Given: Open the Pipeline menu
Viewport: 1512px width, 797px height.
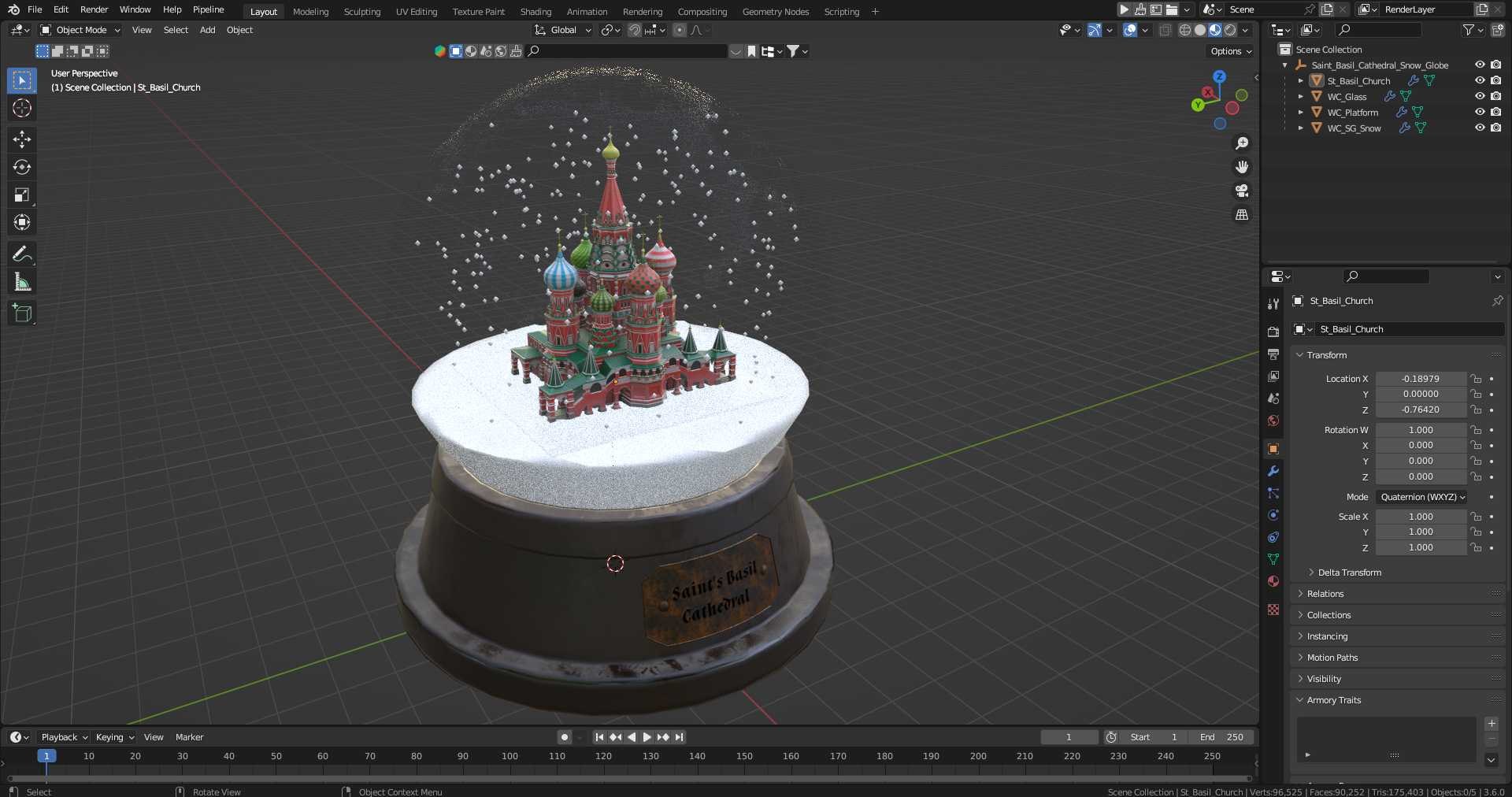Looking at the screenshot, I should (x=208, y=9).
